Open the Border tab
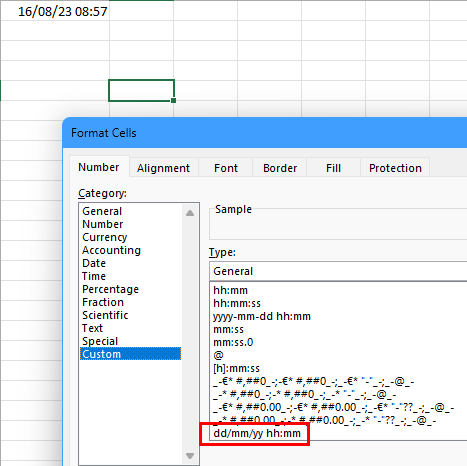 (x=280, y=168)
